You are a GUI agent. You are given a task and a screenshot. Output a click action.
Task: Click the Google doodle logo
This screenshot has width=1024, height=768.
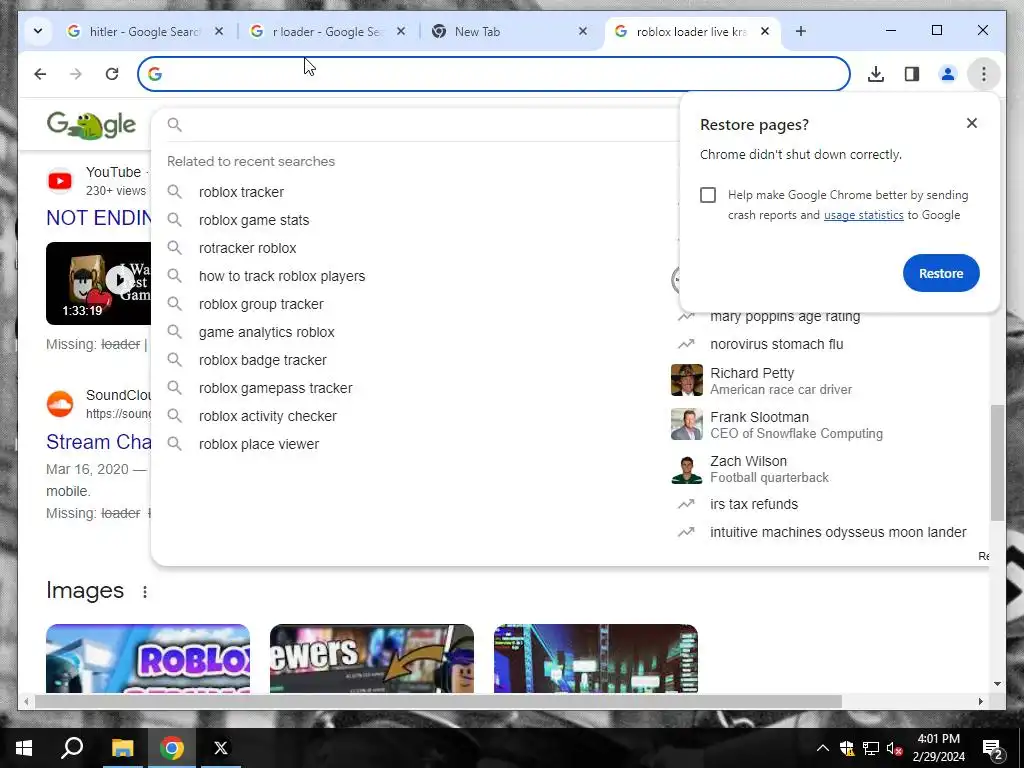point(91,125)
